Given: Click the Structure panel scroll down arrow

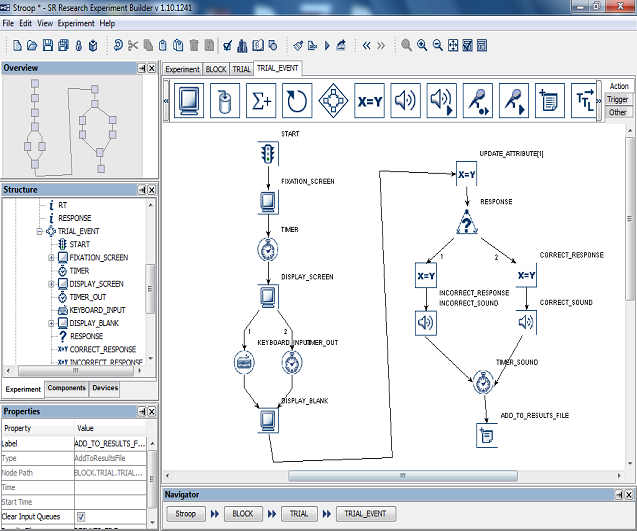Looking at the screenshot, I should tap(151, 358).
